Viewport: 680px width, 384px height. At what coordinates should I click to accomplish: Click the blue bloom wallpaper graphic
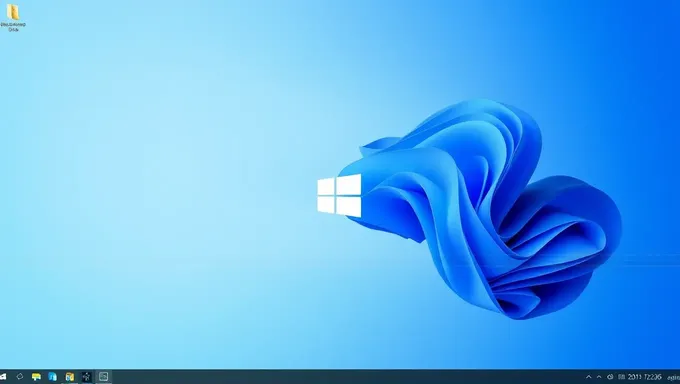click(486, 208)
